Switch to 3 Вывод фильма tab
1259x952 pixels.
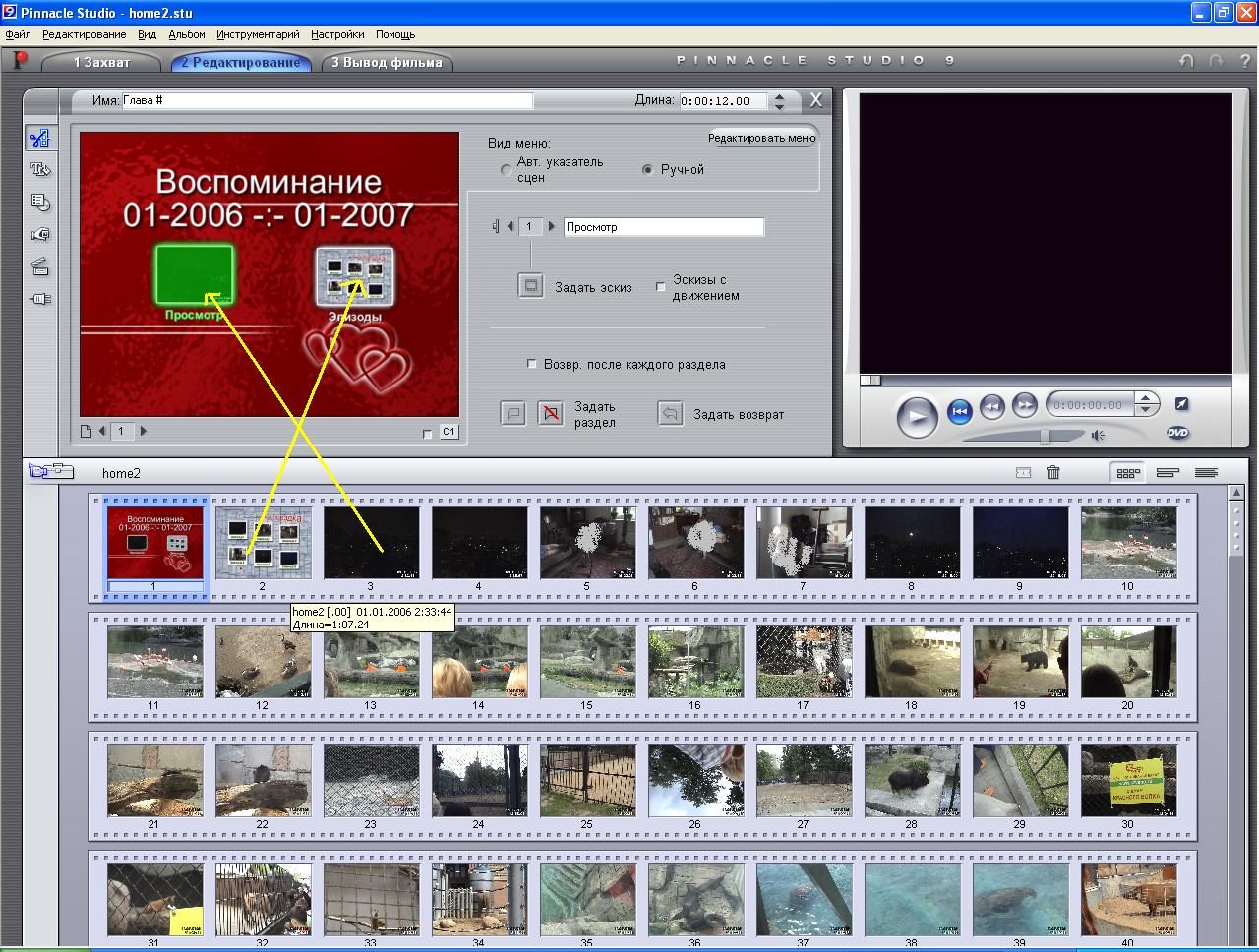click(387, 62)
